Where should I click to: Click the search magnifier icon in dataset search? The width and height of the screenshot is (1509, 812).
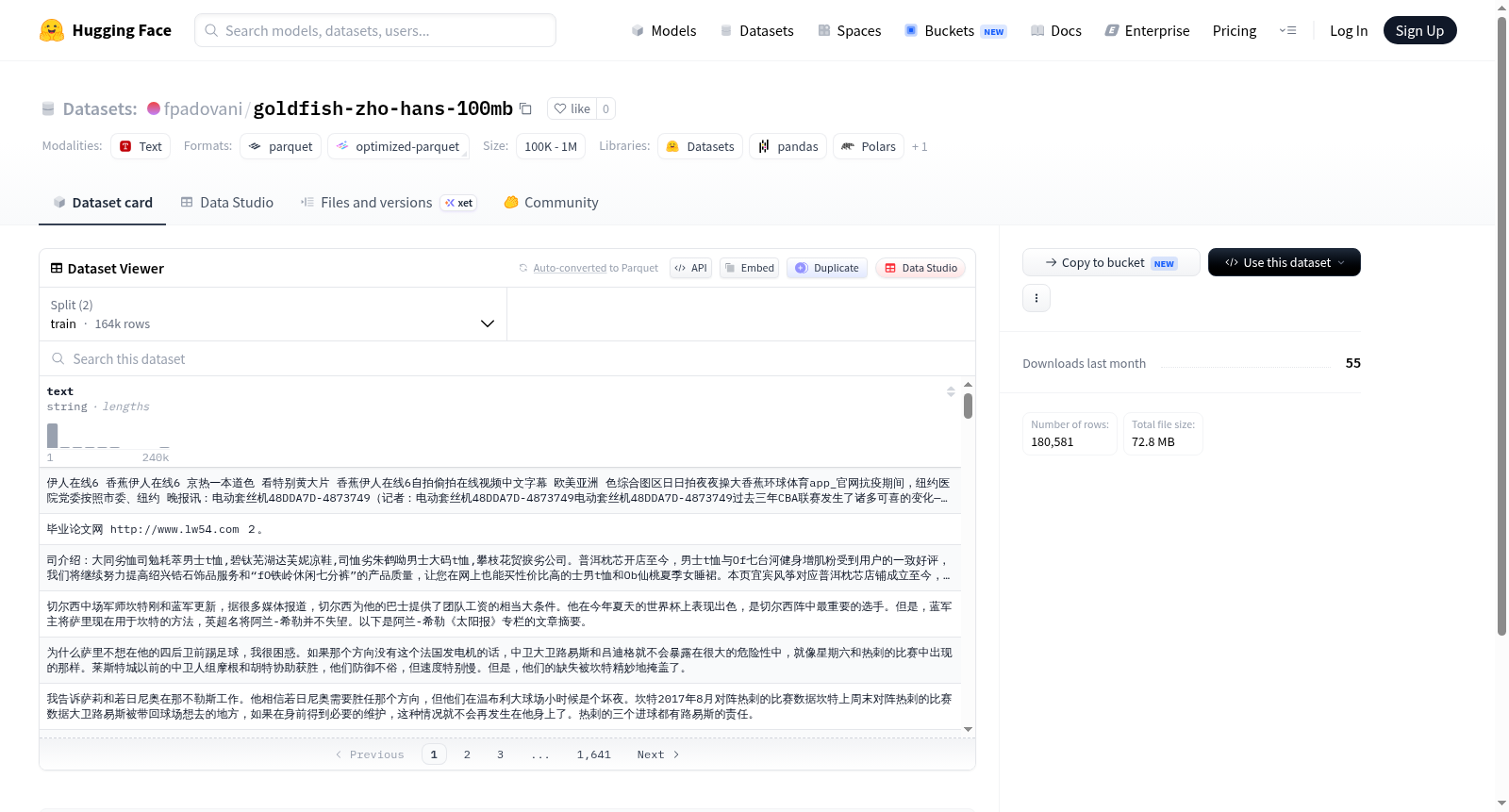click(x=58, y=359)
